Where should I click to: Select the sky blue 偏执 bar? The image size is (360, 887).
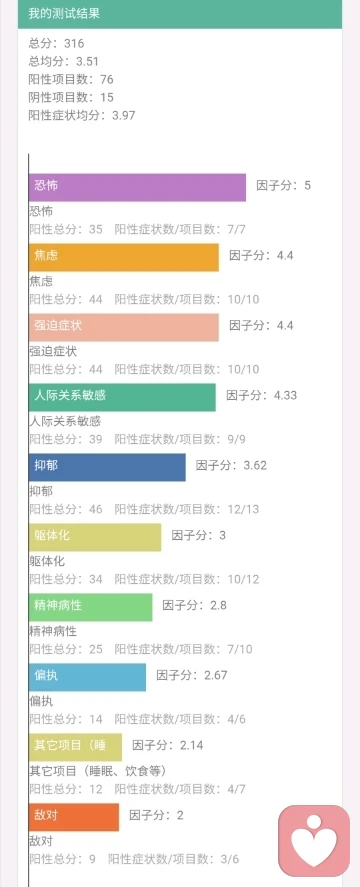pos(88,677)
